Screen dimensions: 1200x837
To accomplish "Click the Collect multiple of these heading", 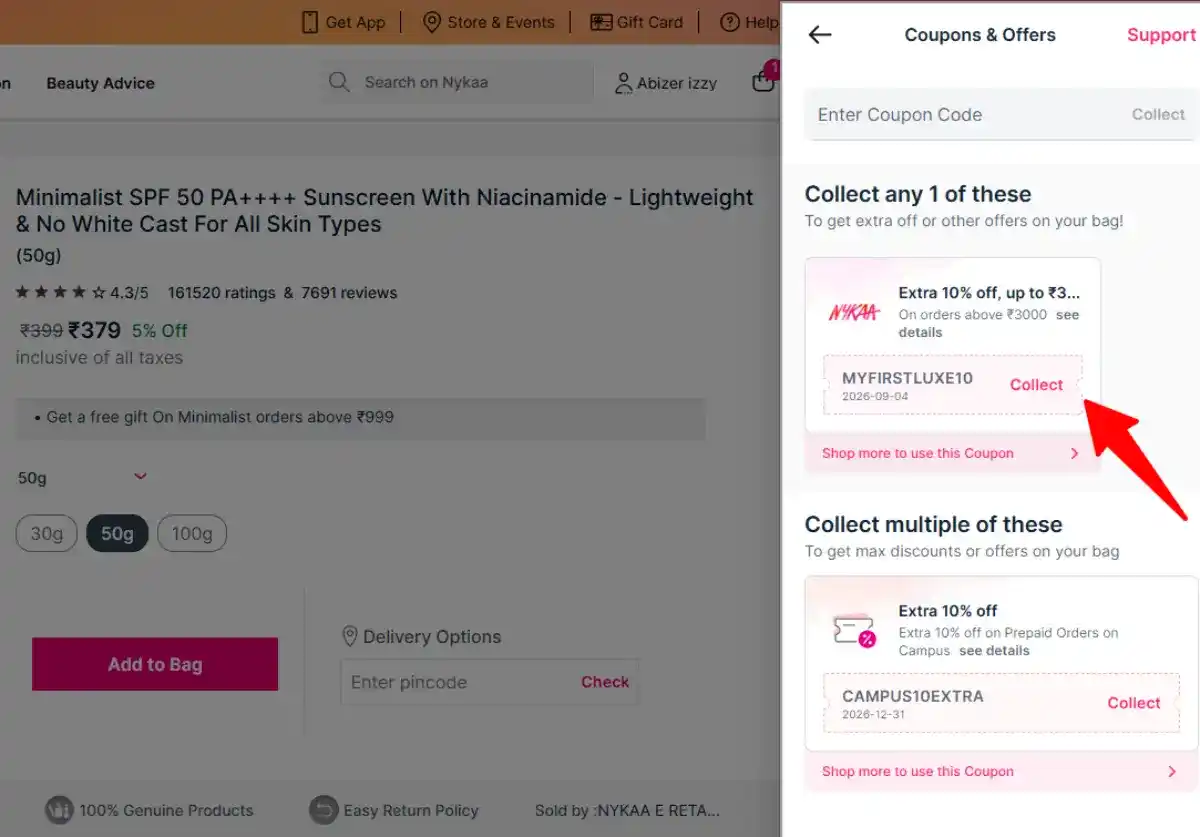I will click(934, 524).
